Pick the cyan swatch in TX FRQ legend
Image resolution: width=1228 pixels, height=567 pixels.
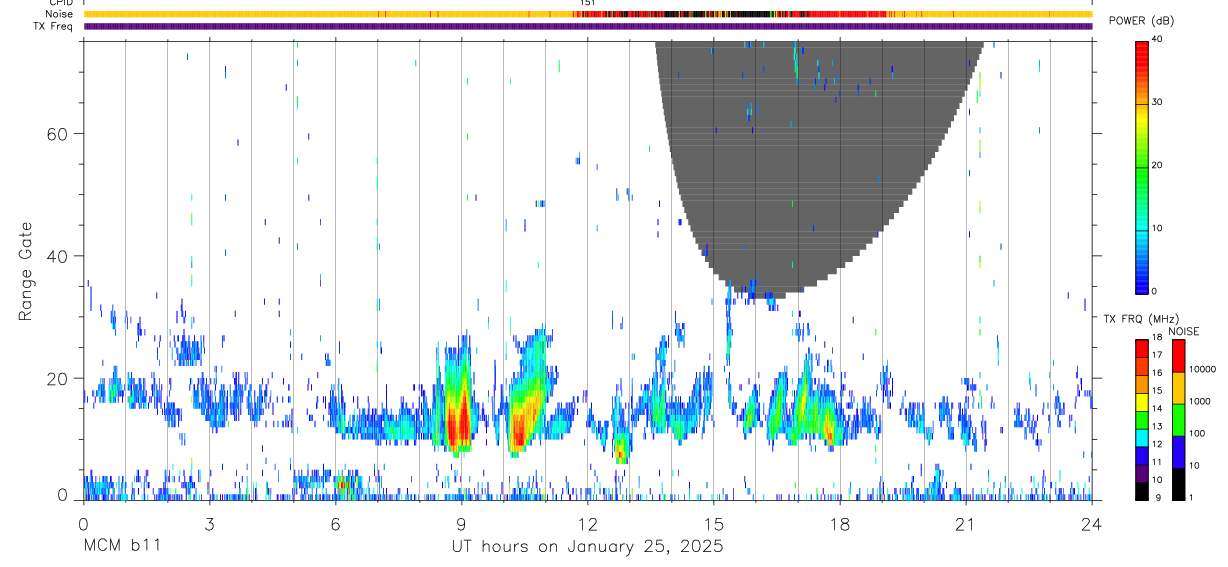1141,437
